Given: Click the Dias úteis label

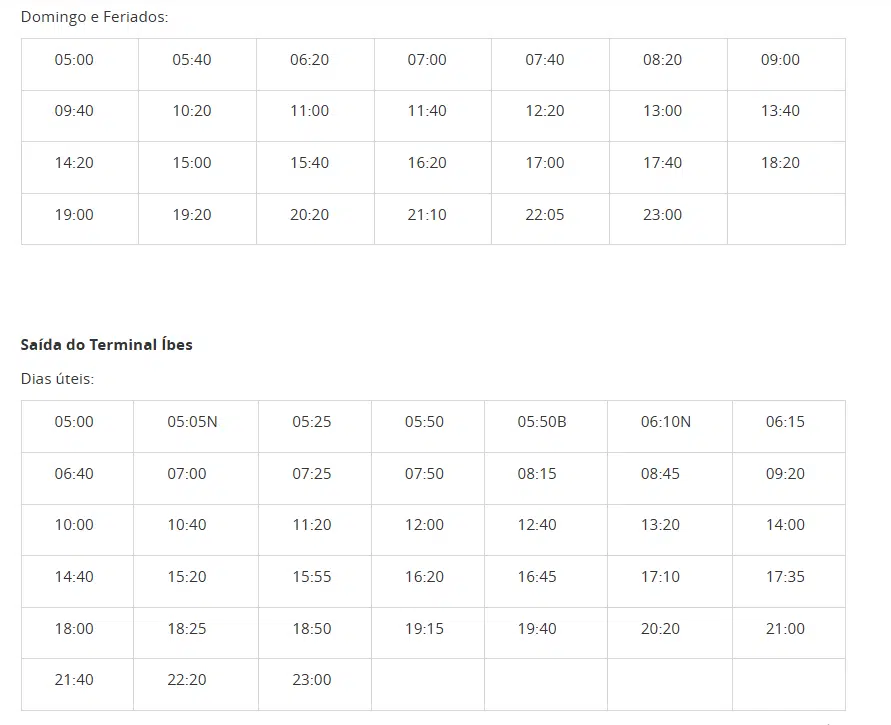Looking at the screenshot, I should [57, 380].
